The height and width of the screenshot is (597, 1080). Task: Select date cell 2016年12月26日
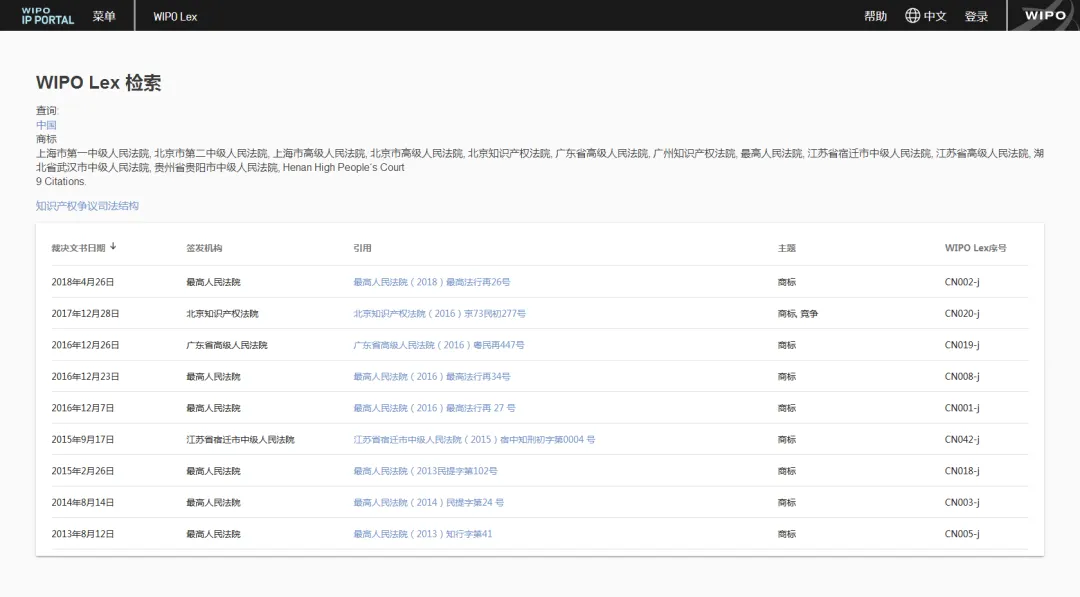click(85, 345)
